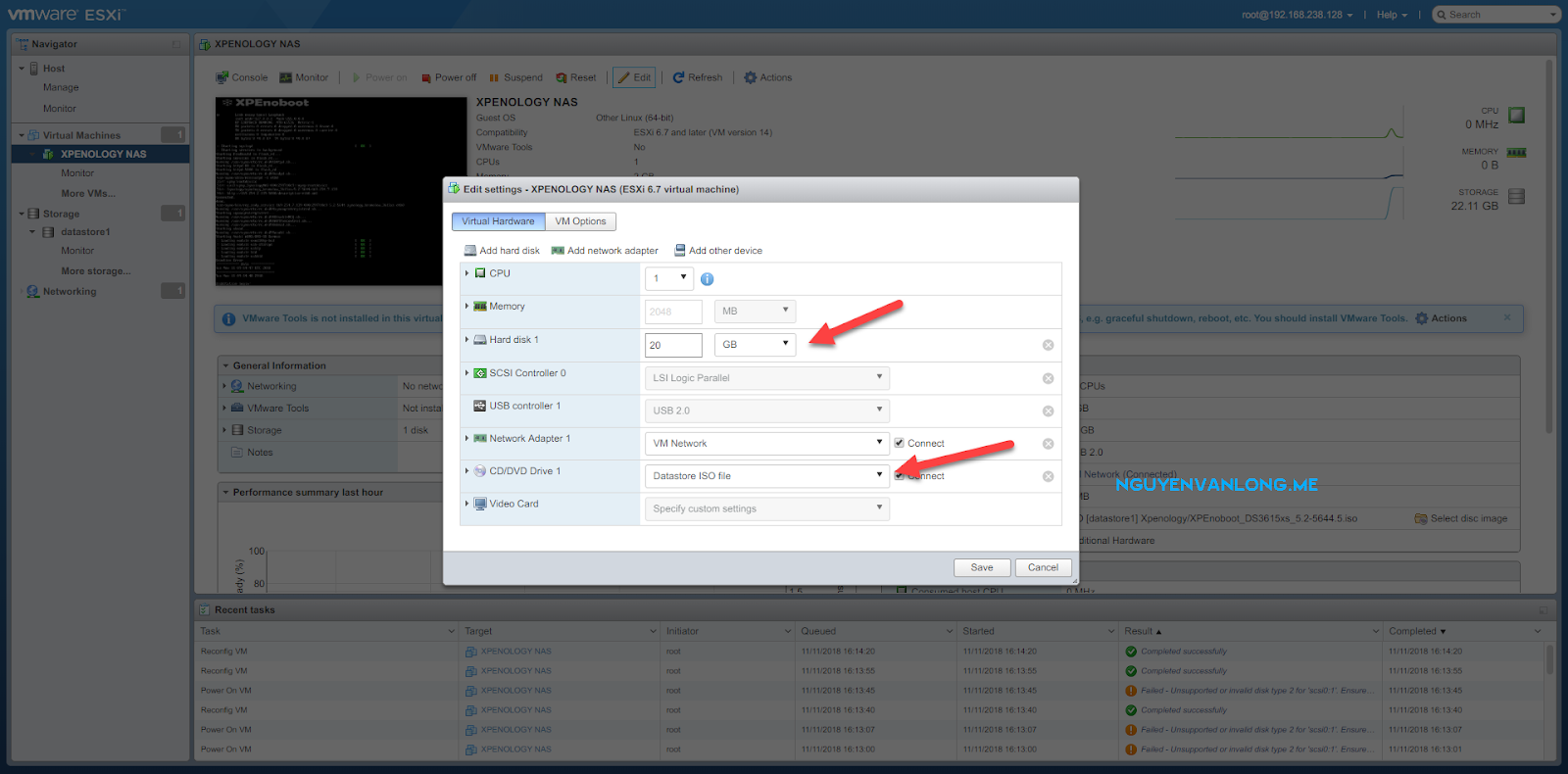The height and width of the screenshot is (774, 1568).
Task: Remove Network Adapter 1 device
Action: pyautogui.click(x=1048, y=444)
